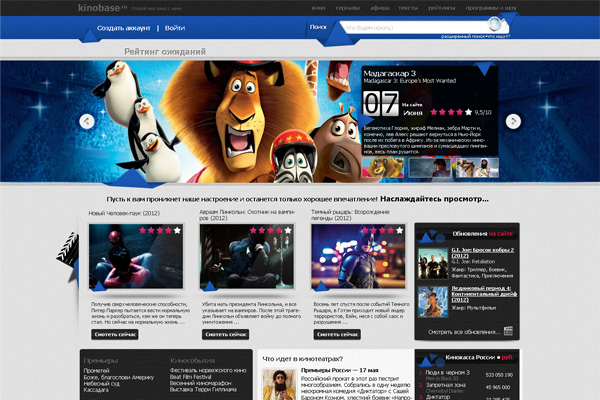This screenshot has height=400, width=600.
Task: Open Beat Film Festival event
Action: tap(191, 377)
